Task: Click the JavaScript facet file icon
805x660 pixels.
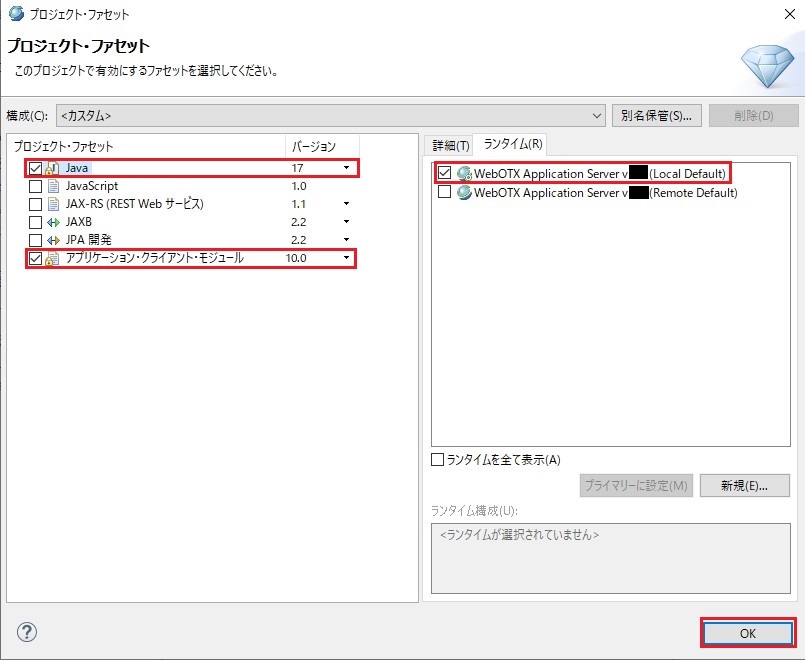Action: click(x=52, y=186)
